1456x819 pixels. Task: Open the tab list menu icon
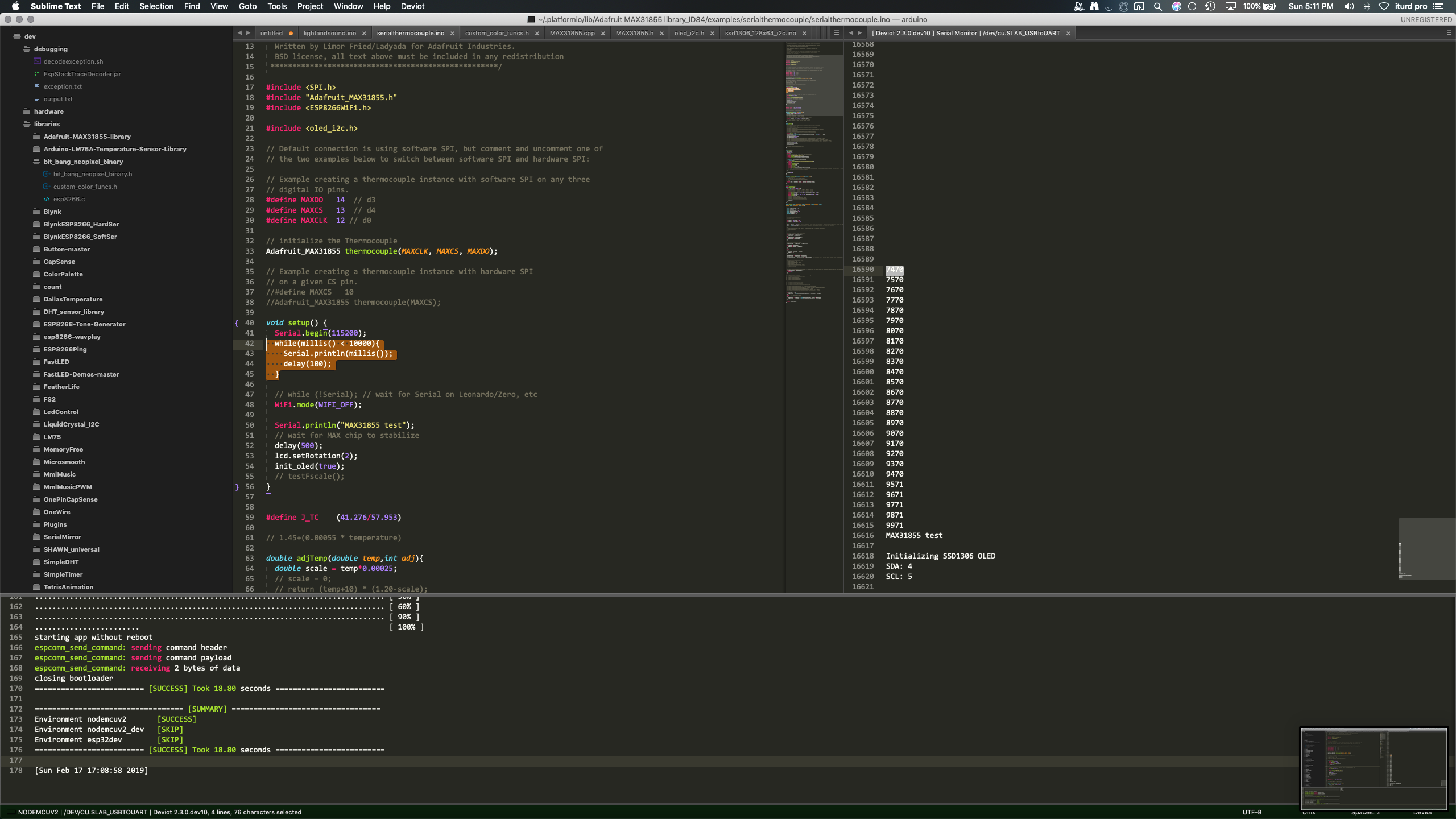click(836, 33)
